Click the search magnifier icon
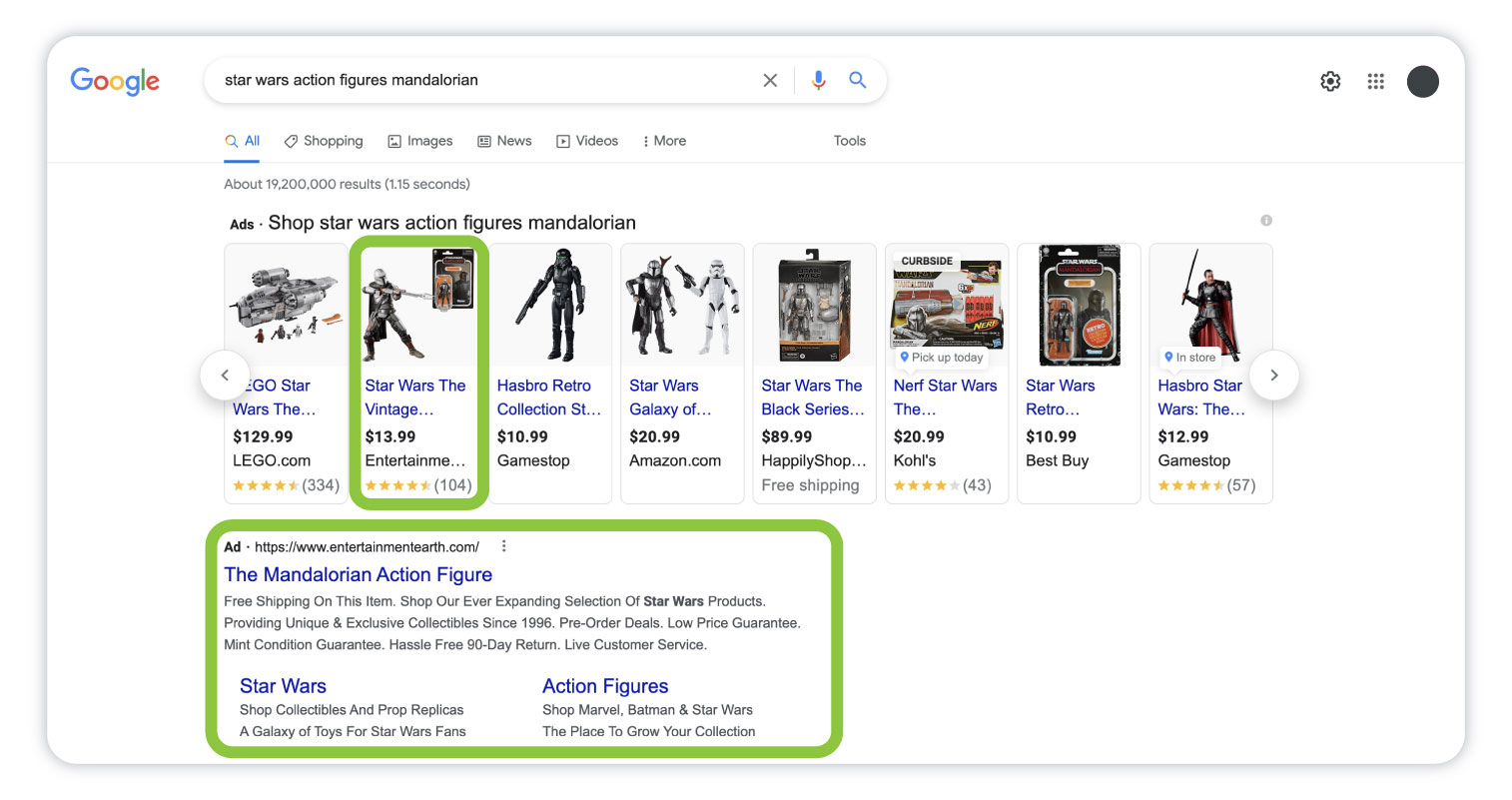The image size is (1512, 800). [x=857, y=80]
